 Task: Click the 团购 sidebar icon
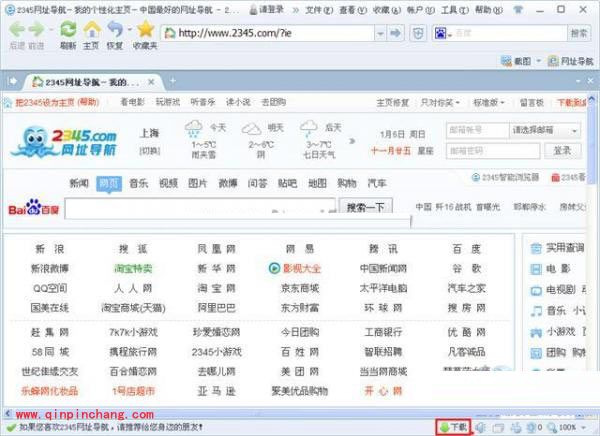click(536, 353)
